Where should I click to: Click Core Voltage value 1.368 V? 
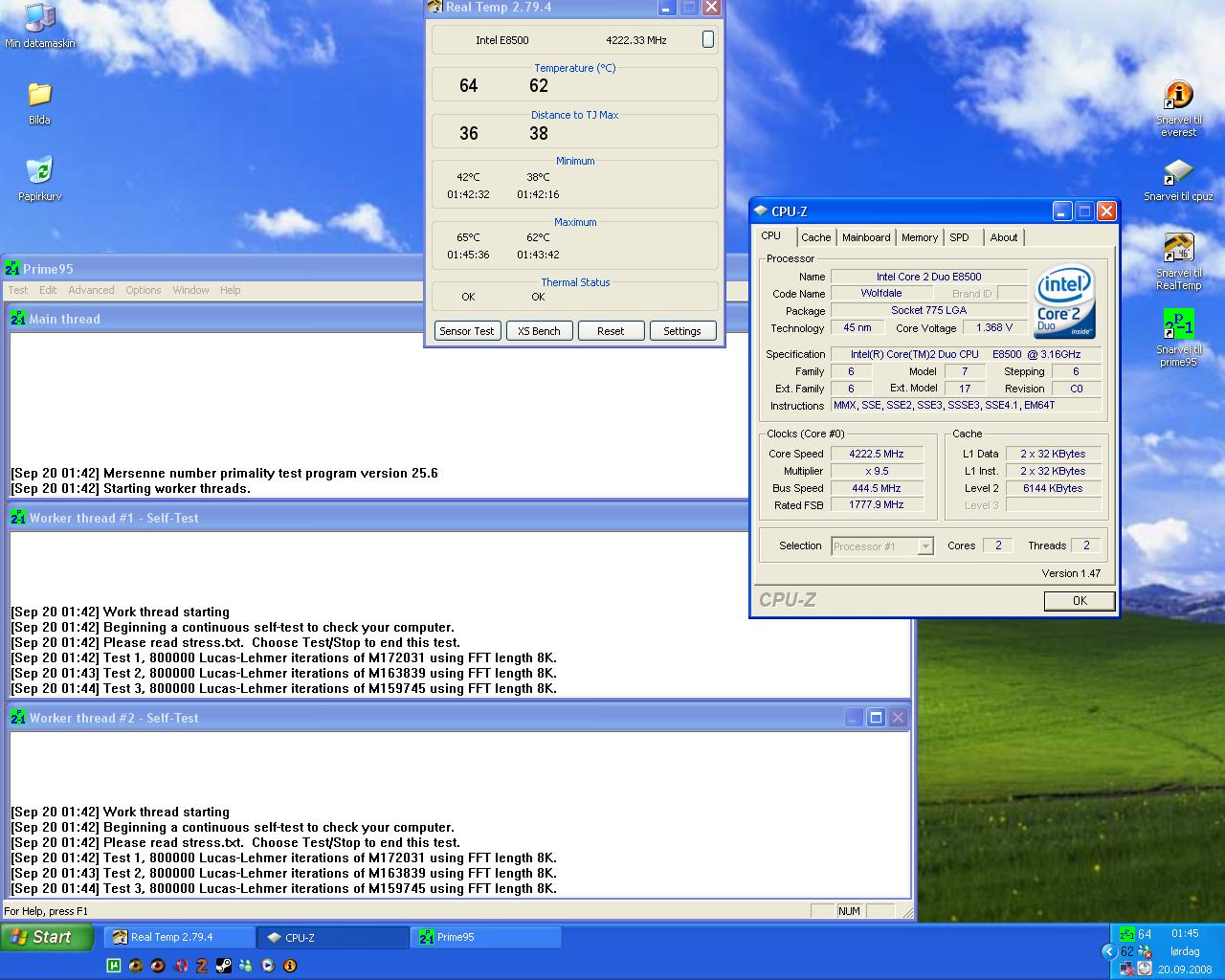(x=994, y=327)
